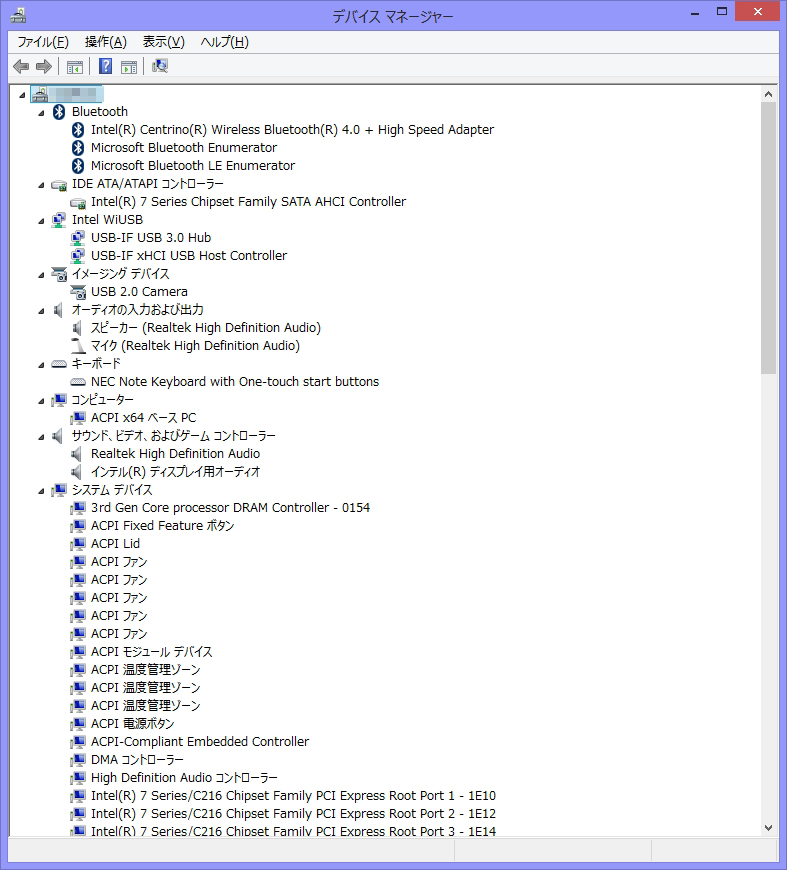787x870 pixels.
Task: Select DMA コントローラー
Action: (x=137, y=760)
